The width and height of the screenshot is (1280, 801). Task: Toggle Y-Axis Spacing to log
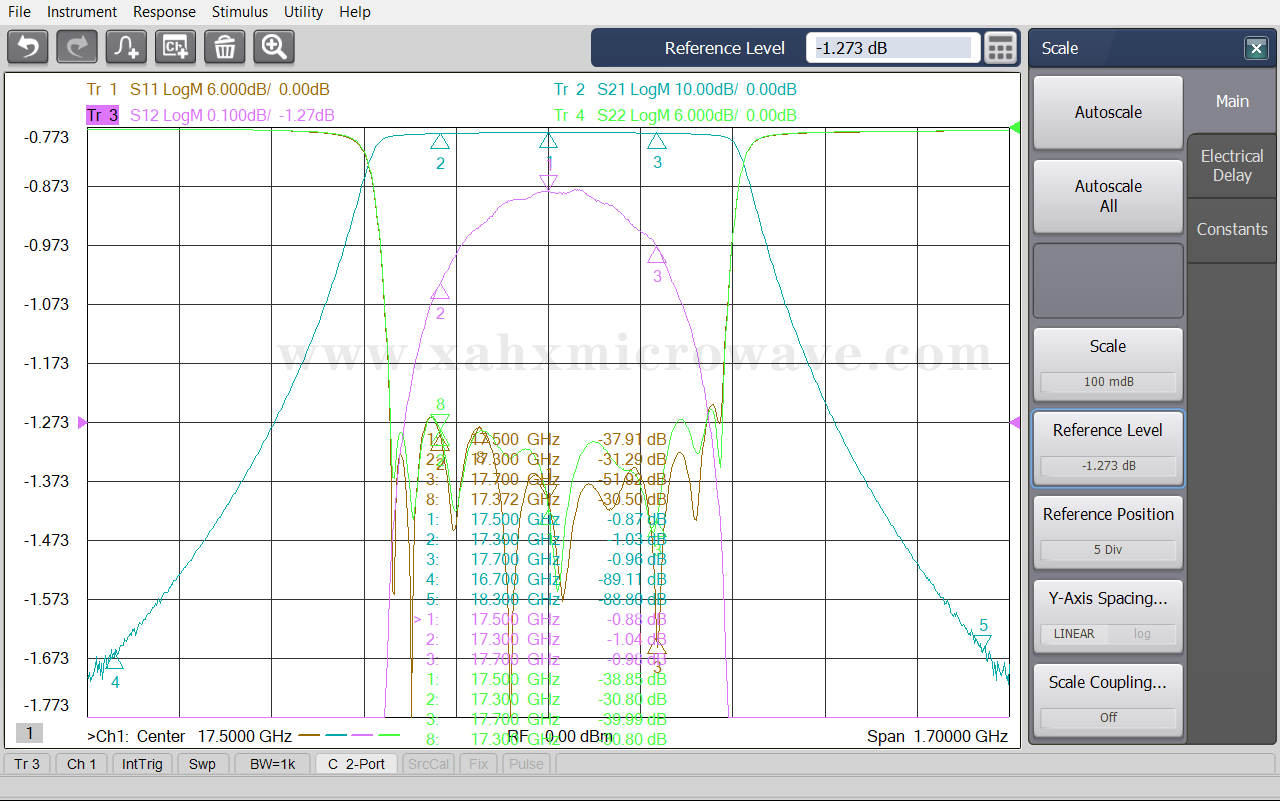click(x=1141, y=634)
